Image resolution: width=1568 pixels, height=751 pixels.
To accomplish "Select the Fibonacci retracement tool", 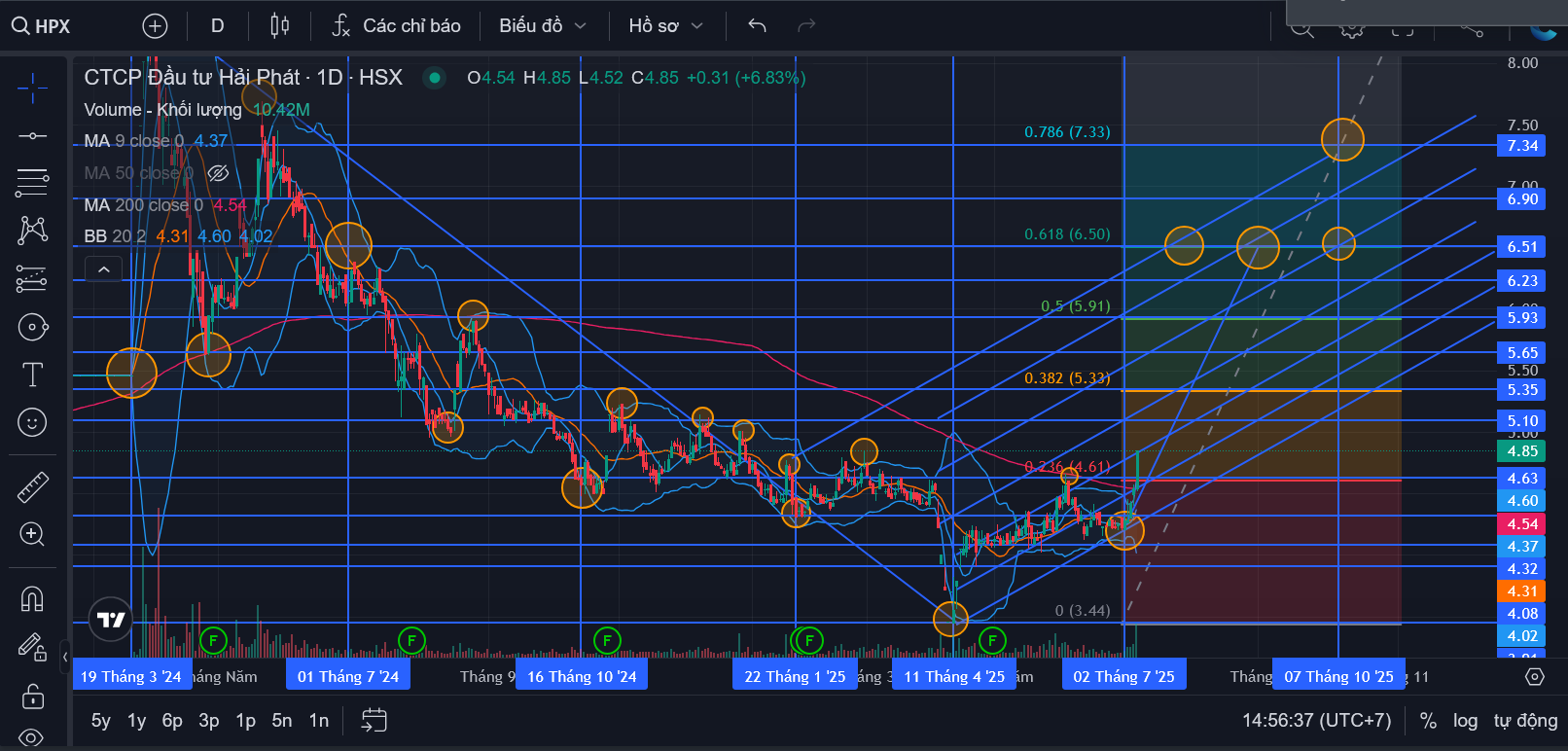I will 32,182.
